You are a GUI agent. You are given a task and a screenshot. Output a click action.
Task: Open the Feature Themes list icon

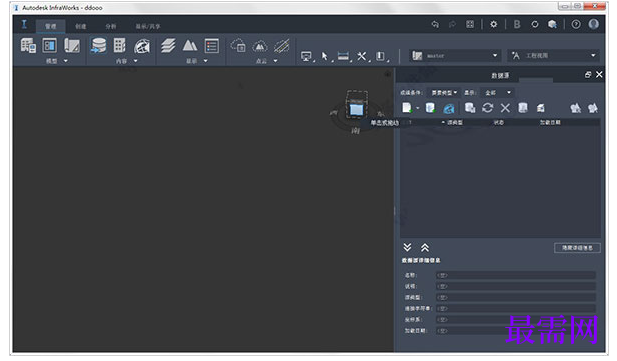(212, 46)
